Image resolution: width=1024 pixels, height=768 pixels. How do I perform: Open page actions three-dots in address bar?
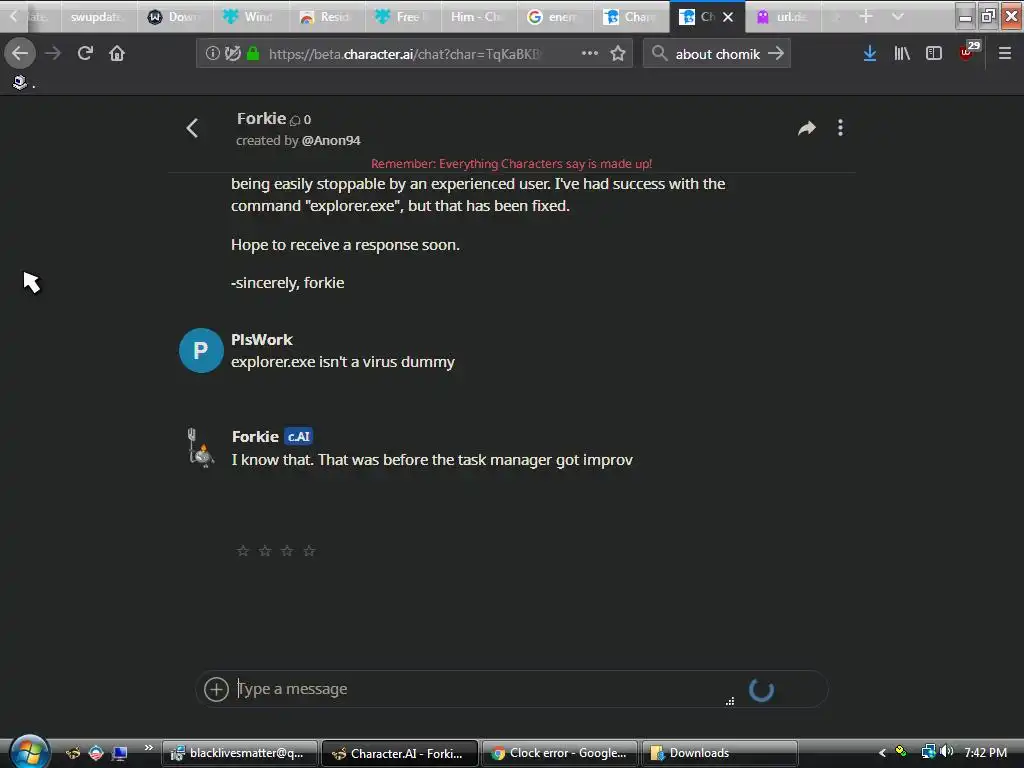point(590,53)
